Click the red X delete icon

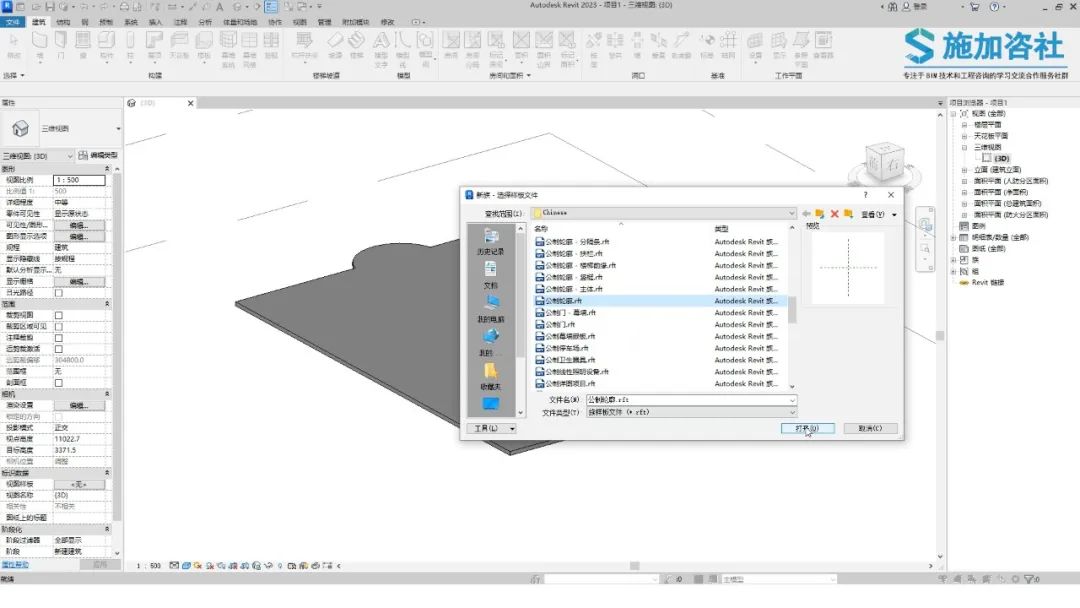pos(834,214)
